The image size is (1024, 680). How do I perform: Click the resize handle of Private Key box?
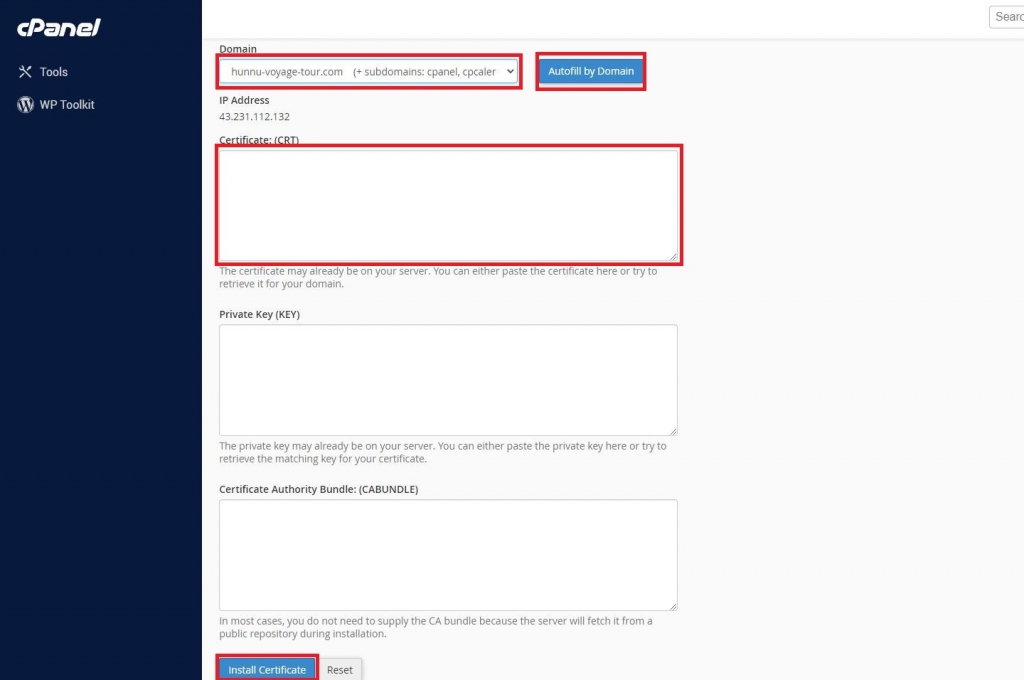click(x=673, y=431)
